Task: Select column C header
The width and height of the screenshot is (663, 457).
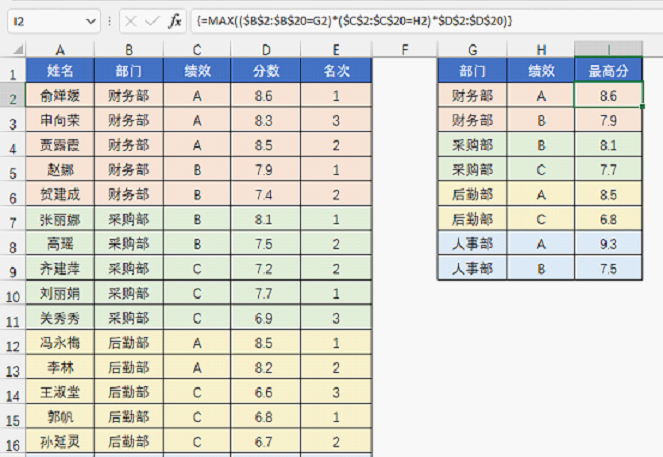Action: 197,50
